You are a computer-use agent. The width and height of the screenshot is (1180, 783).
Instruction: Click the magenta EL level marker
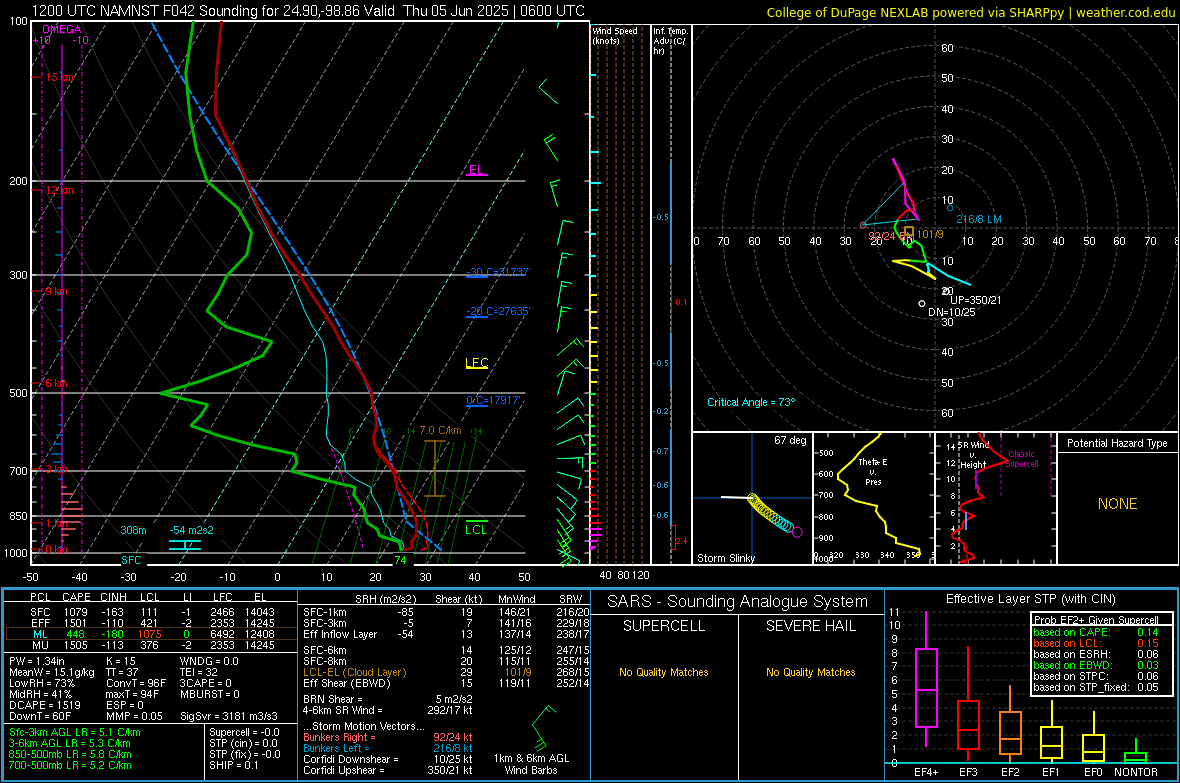point(476,171)
